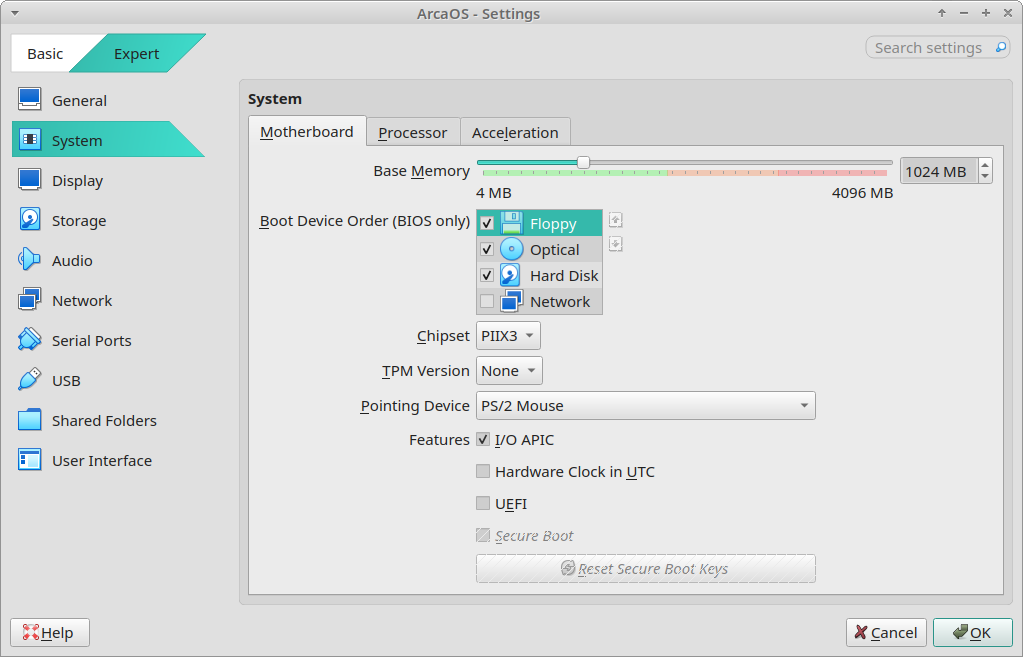Screen dimensions: 1023x657
Task: Open User Interface layout icon
Action: click(29, 460)
